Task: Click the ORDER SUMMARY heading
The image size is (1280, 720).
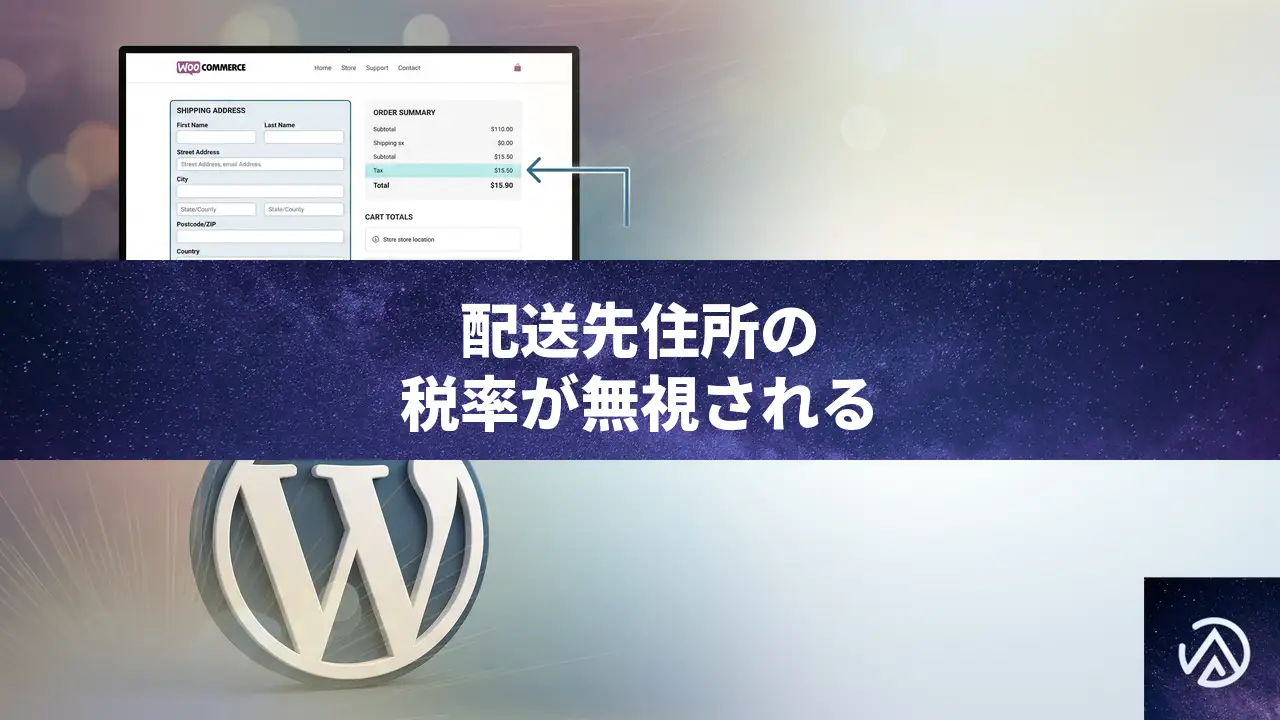Action: (x=404, y=113)
